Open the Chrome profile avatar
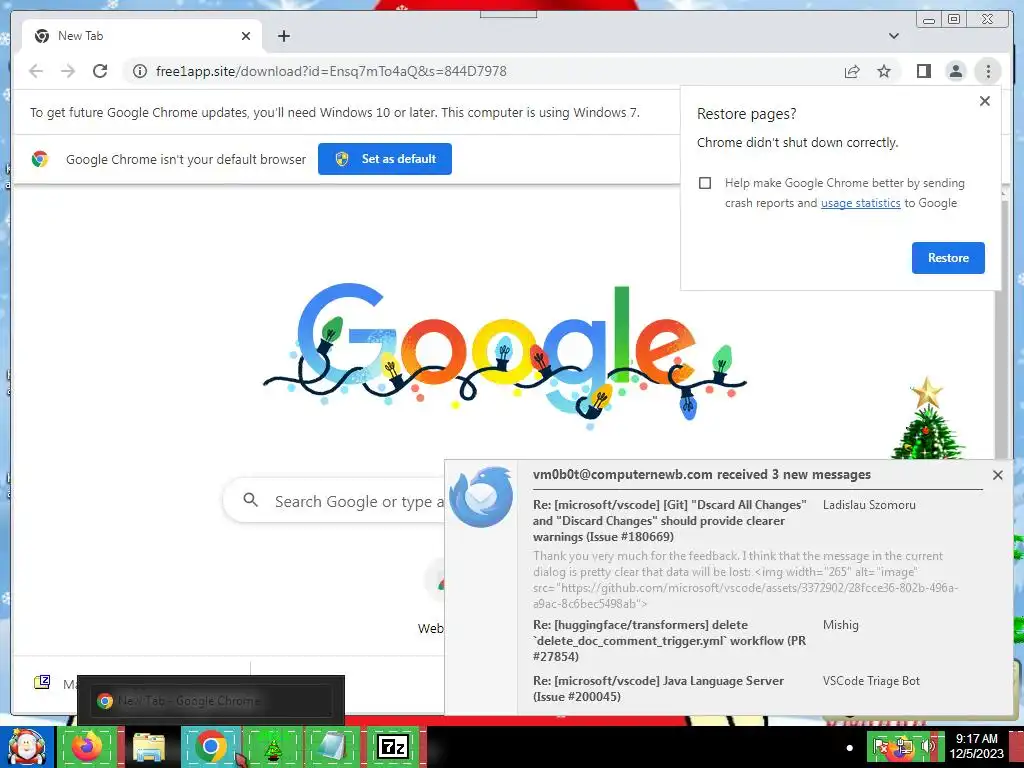 click(x=955, y=71)
